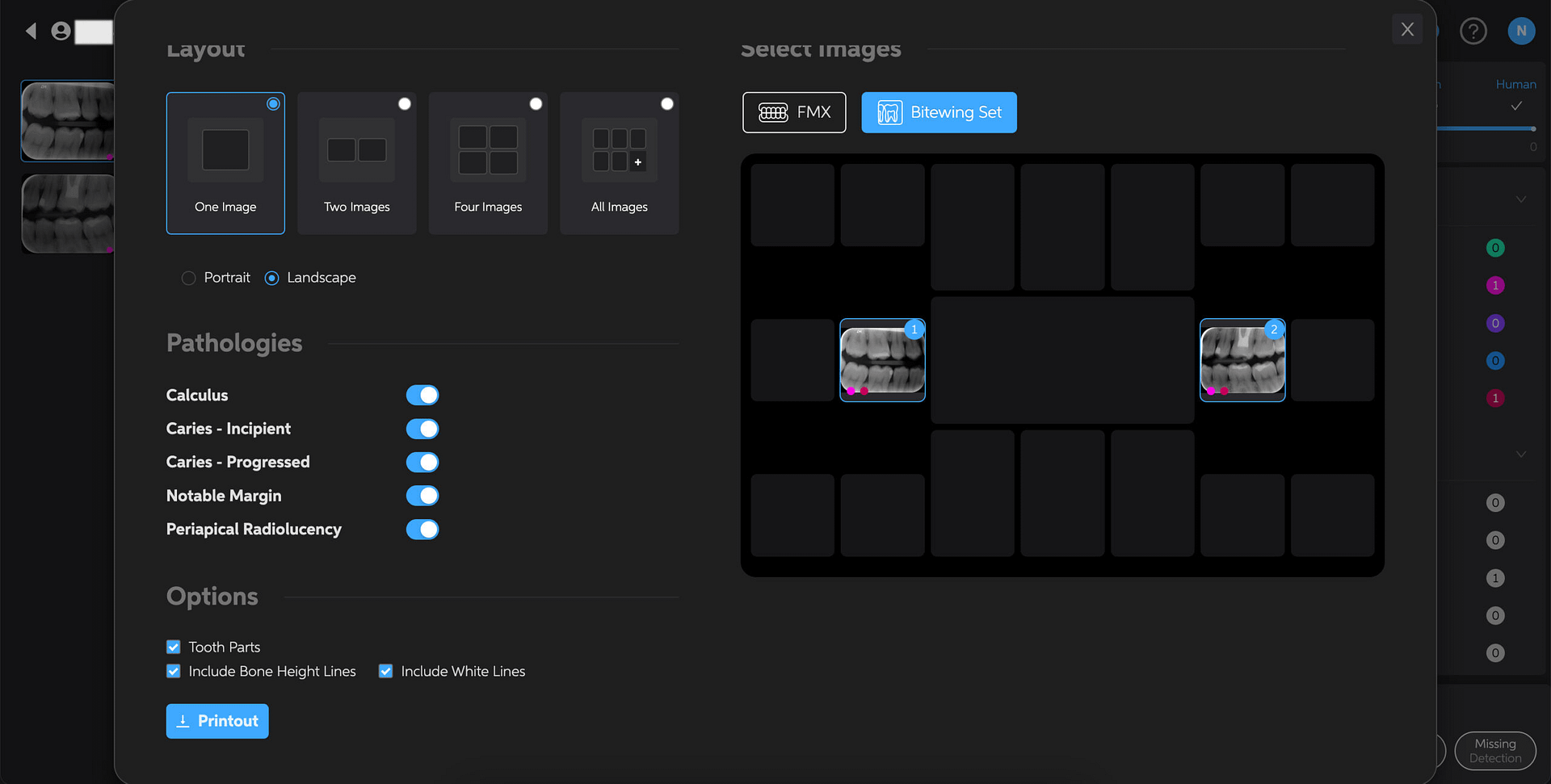This screenshot has width=1551, height=784.
Task: Click the Printout button
Action: 216,721
